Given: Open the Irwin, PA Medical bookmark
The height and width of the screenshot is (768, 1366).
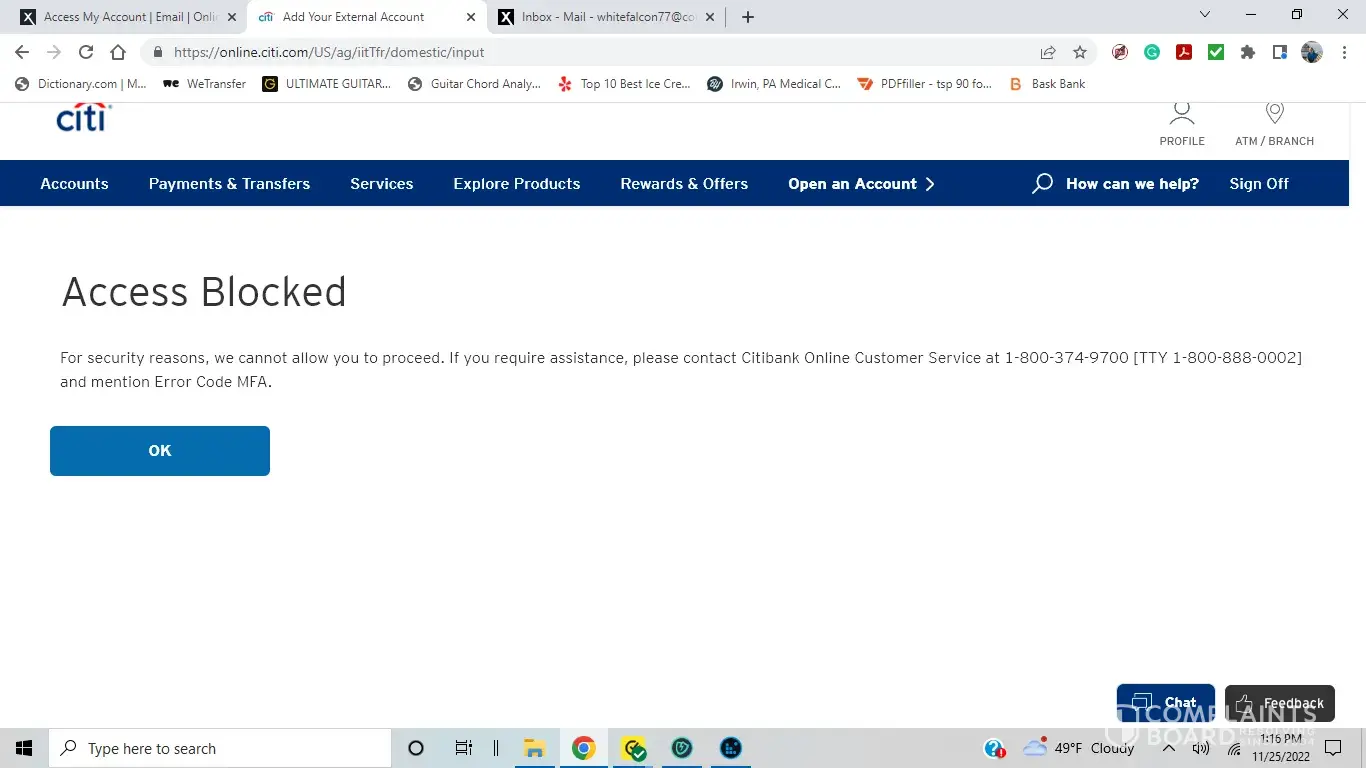Looking at the screenshot, I should (x=774, y=84).
